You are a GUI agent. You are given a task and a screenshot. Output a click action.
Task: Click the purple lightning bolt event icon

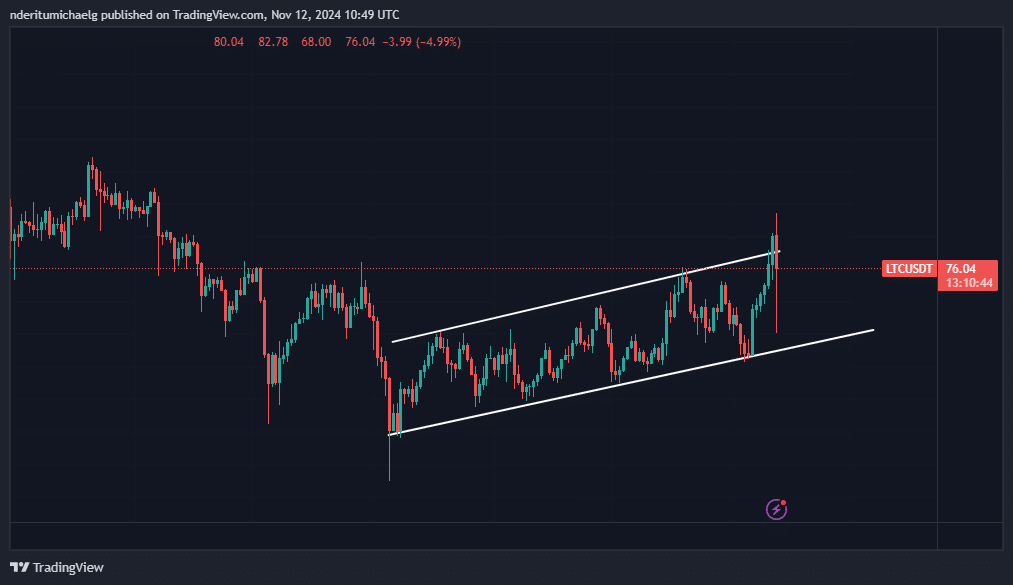776,509
